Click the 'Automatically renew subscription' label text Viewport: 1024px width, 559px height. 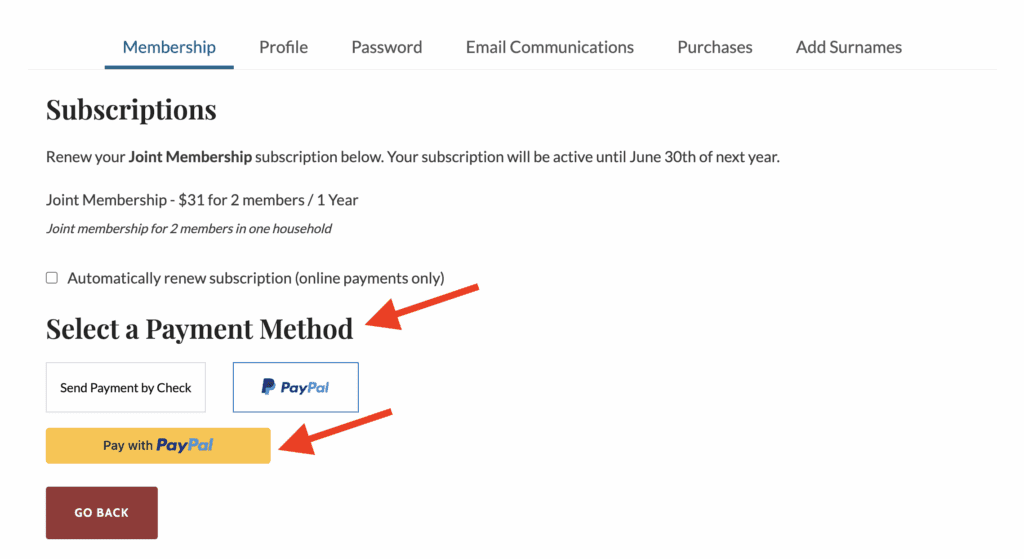coord(255,278)
